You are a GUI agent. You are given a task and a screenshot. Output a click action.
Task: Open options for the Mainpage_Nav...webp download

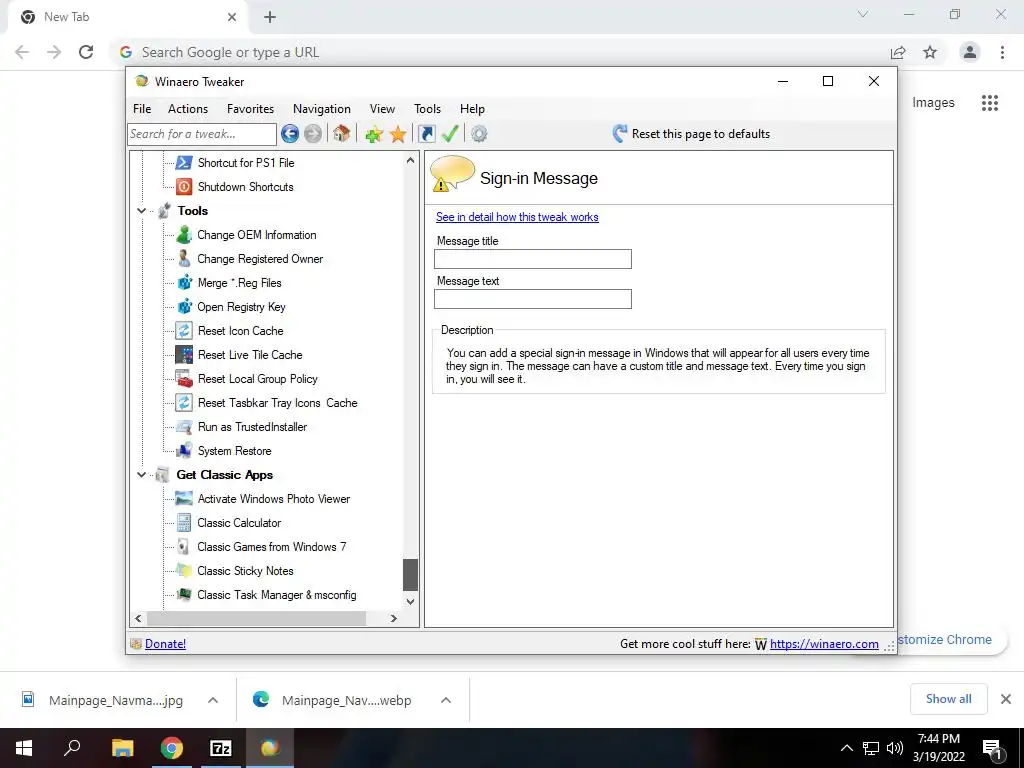(446, 700)
